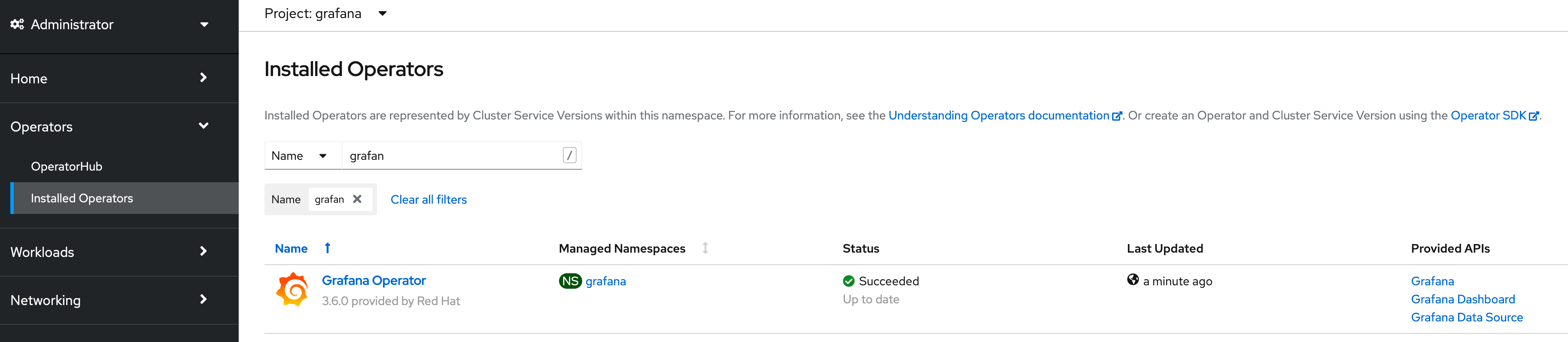Open the Grafana Dashboard API link
1568x342 pixels.
[x=1463, y=299]
